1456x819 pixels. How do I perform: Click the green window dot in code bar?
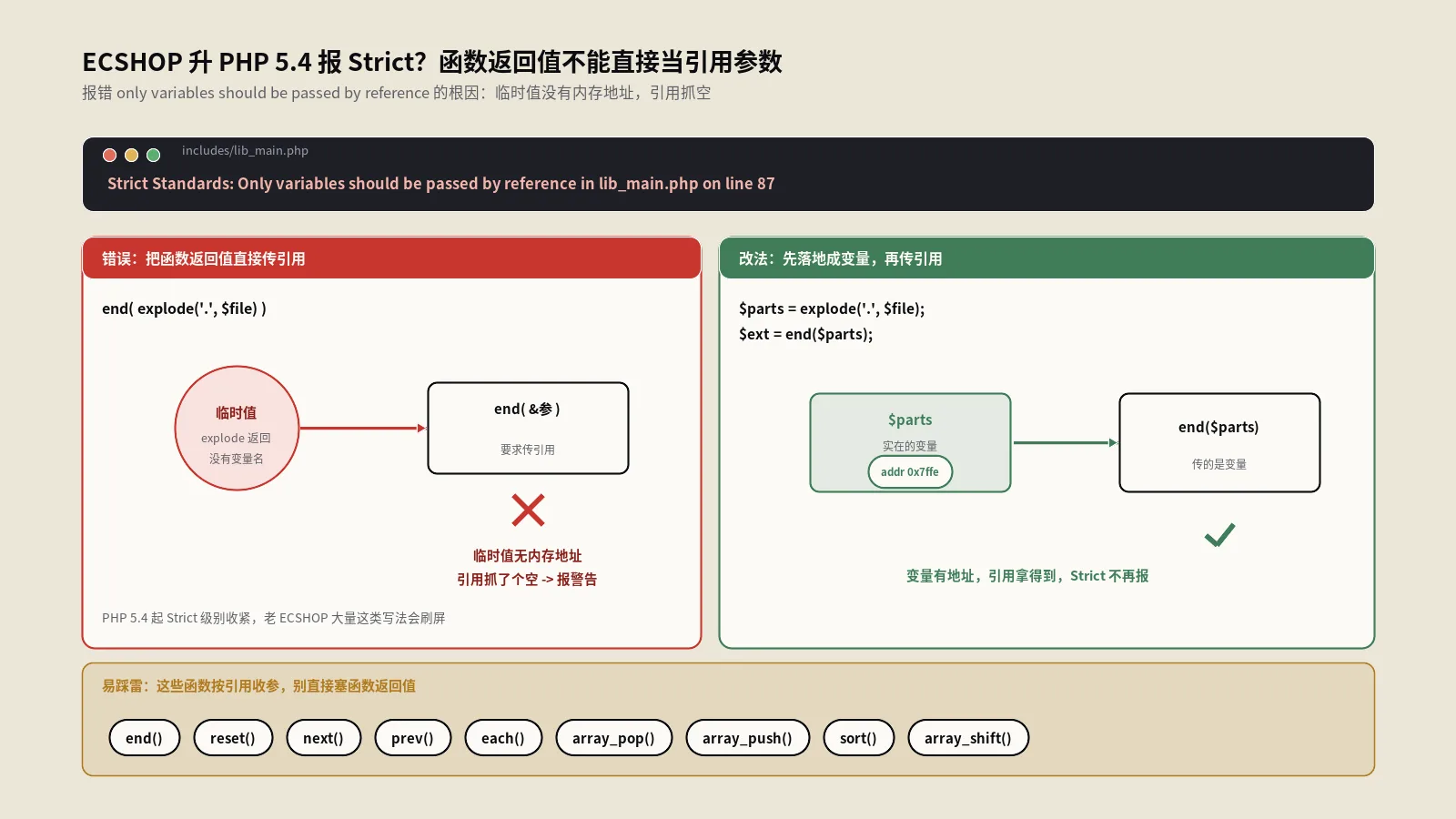tap(153, 155)
